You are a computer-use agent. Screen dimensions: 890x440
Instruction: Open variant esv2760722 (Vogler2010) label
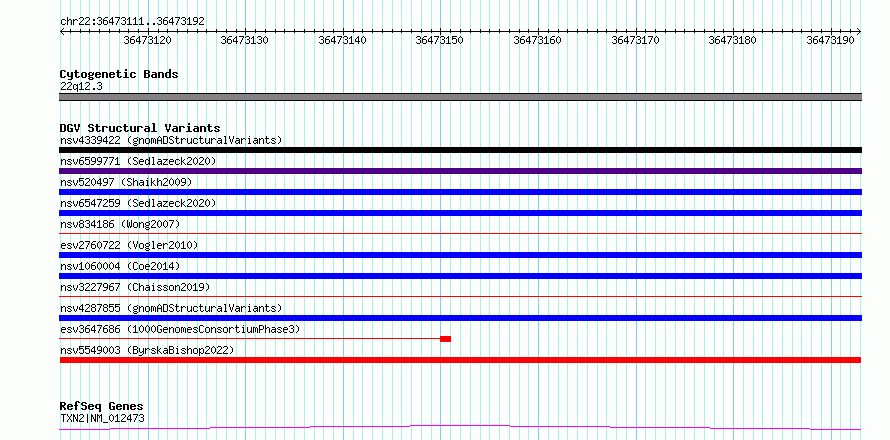pos(129,245)
